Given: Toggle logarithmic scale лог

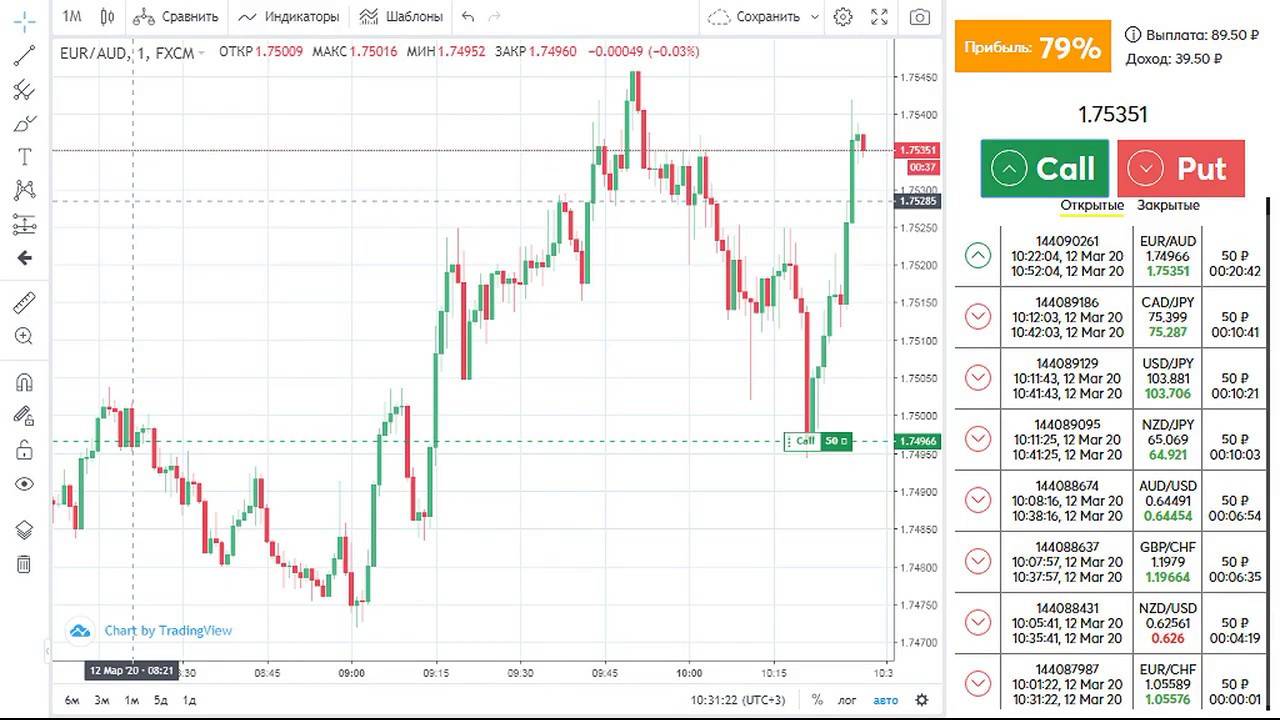Looking at the screenshot, I should [x=847, y=700].
